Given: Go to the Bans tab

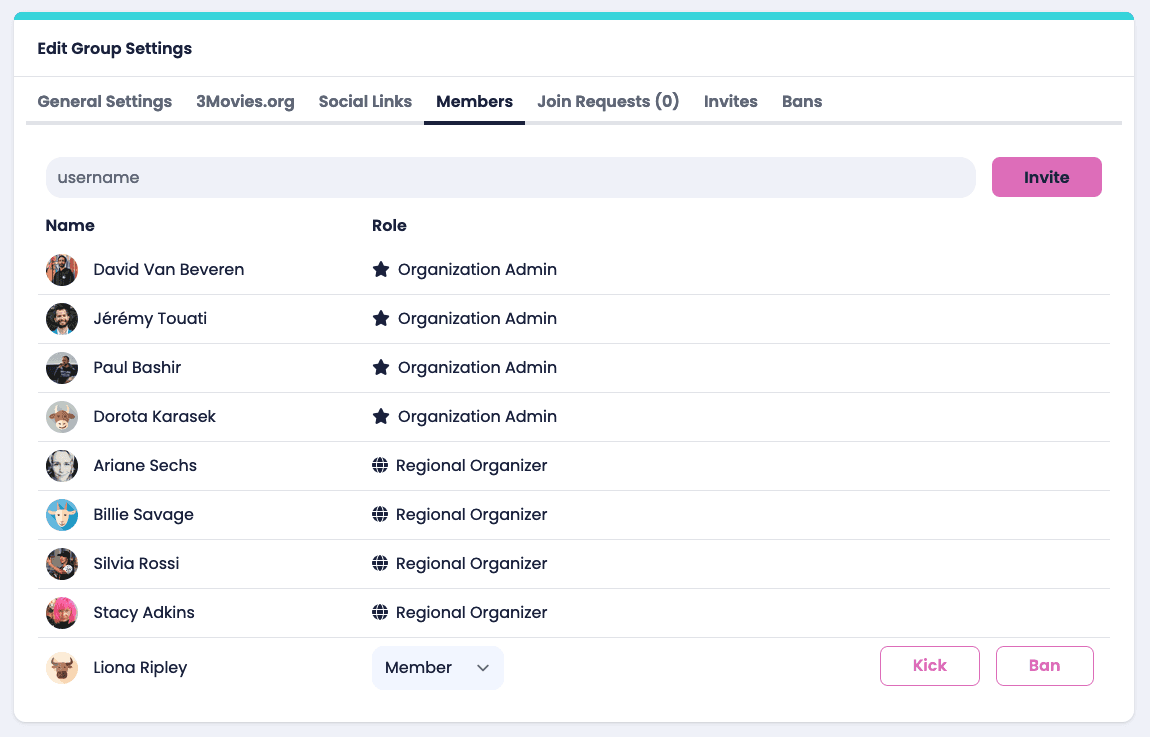Looking at the screenshot, I should (802, 102).
